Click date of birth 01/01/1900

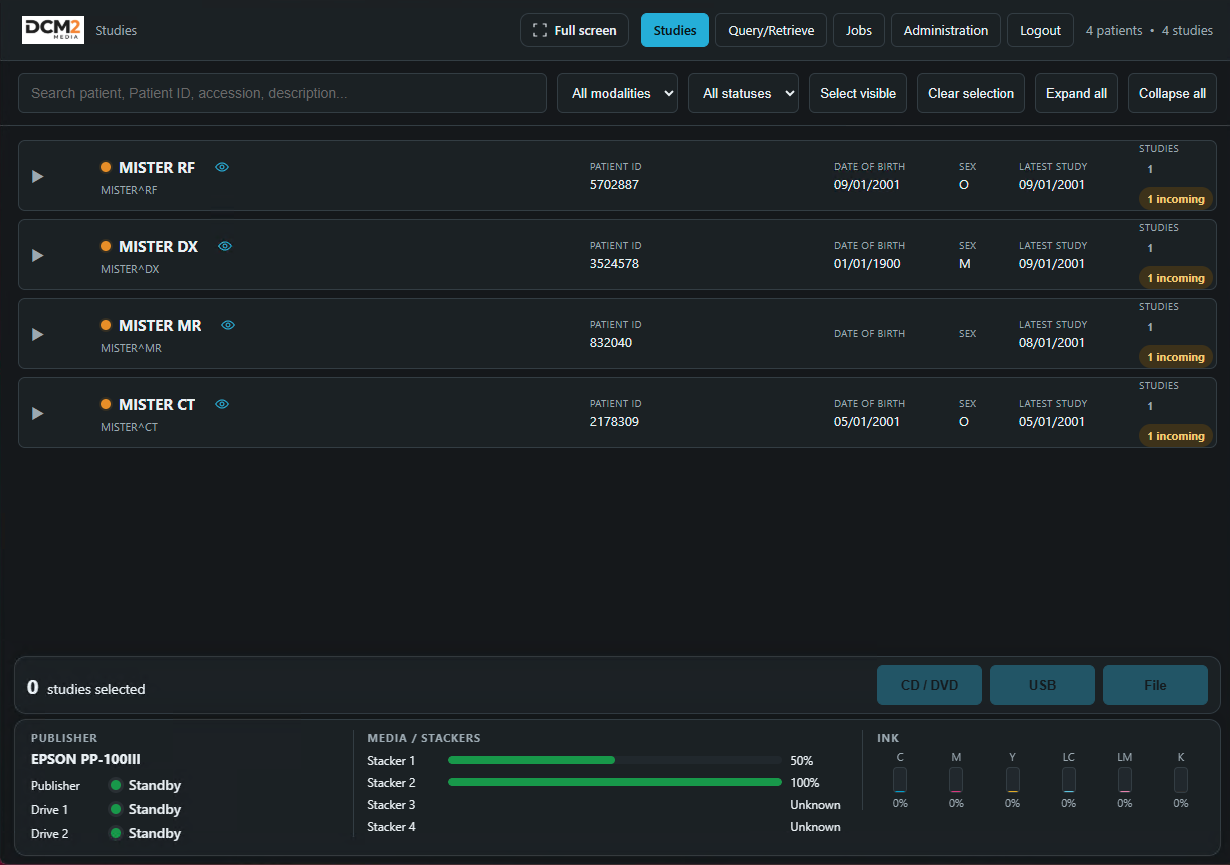[868, 264]
